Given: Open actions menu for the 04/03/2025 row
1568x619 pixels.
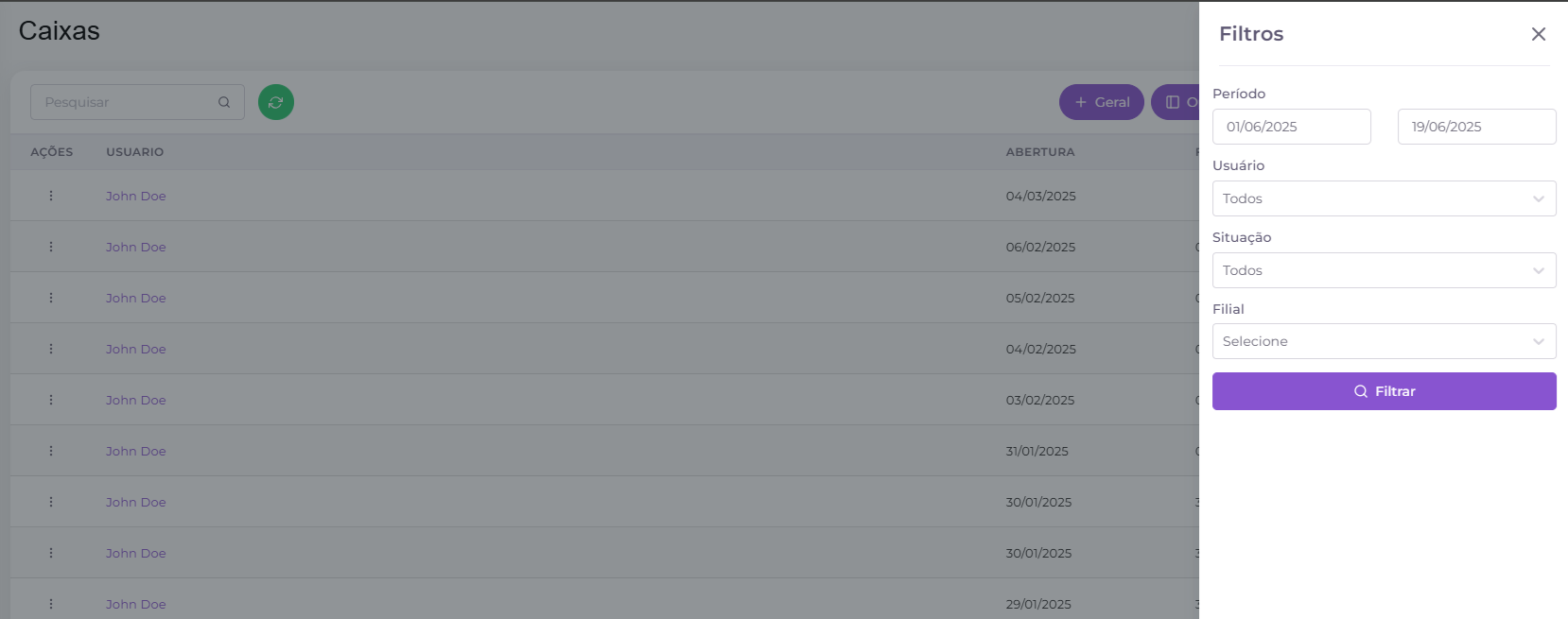Looking at the screenshot, I should tap(51, 196).
